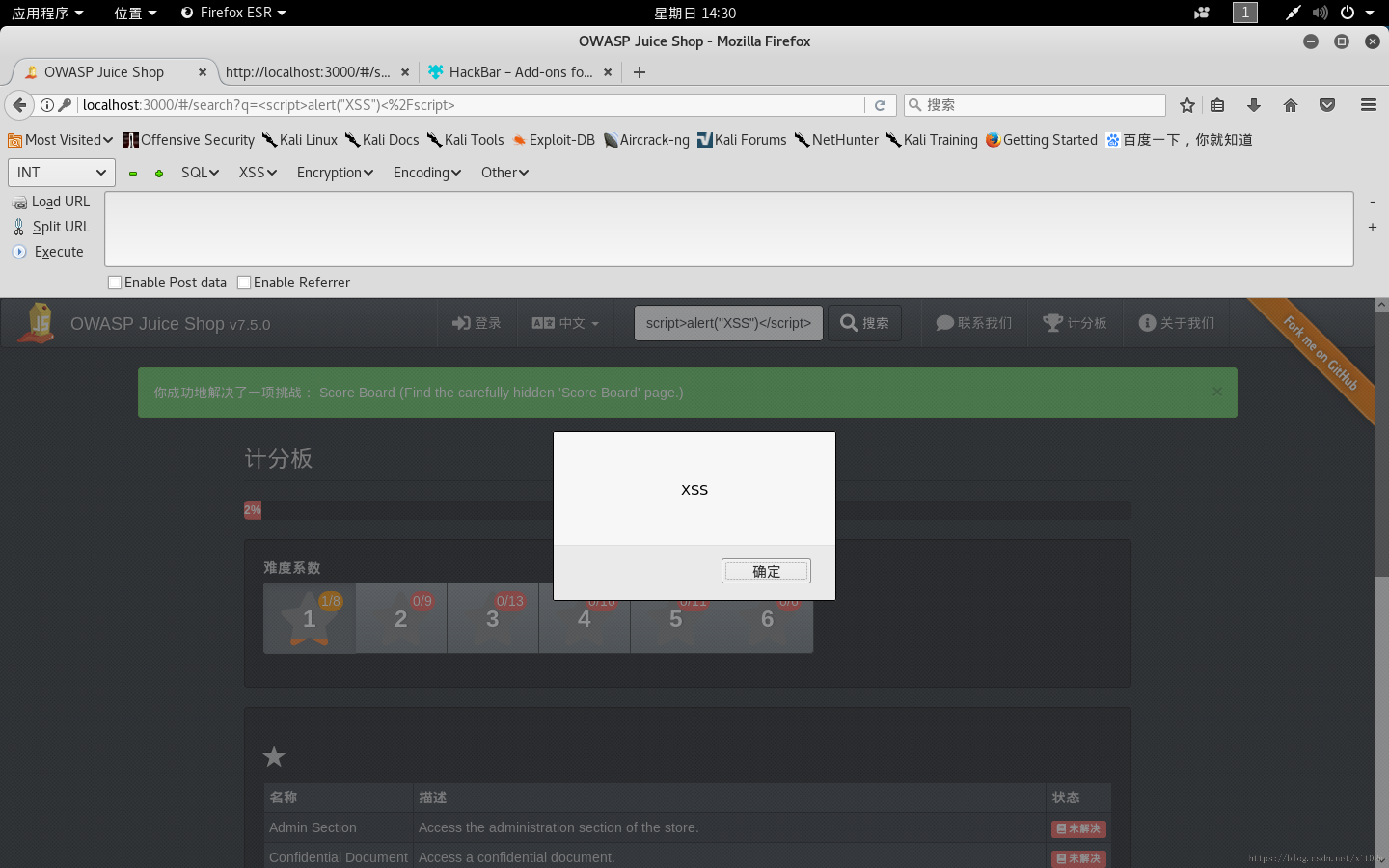Click the Split URL icon in HackBar

[19, 226]
